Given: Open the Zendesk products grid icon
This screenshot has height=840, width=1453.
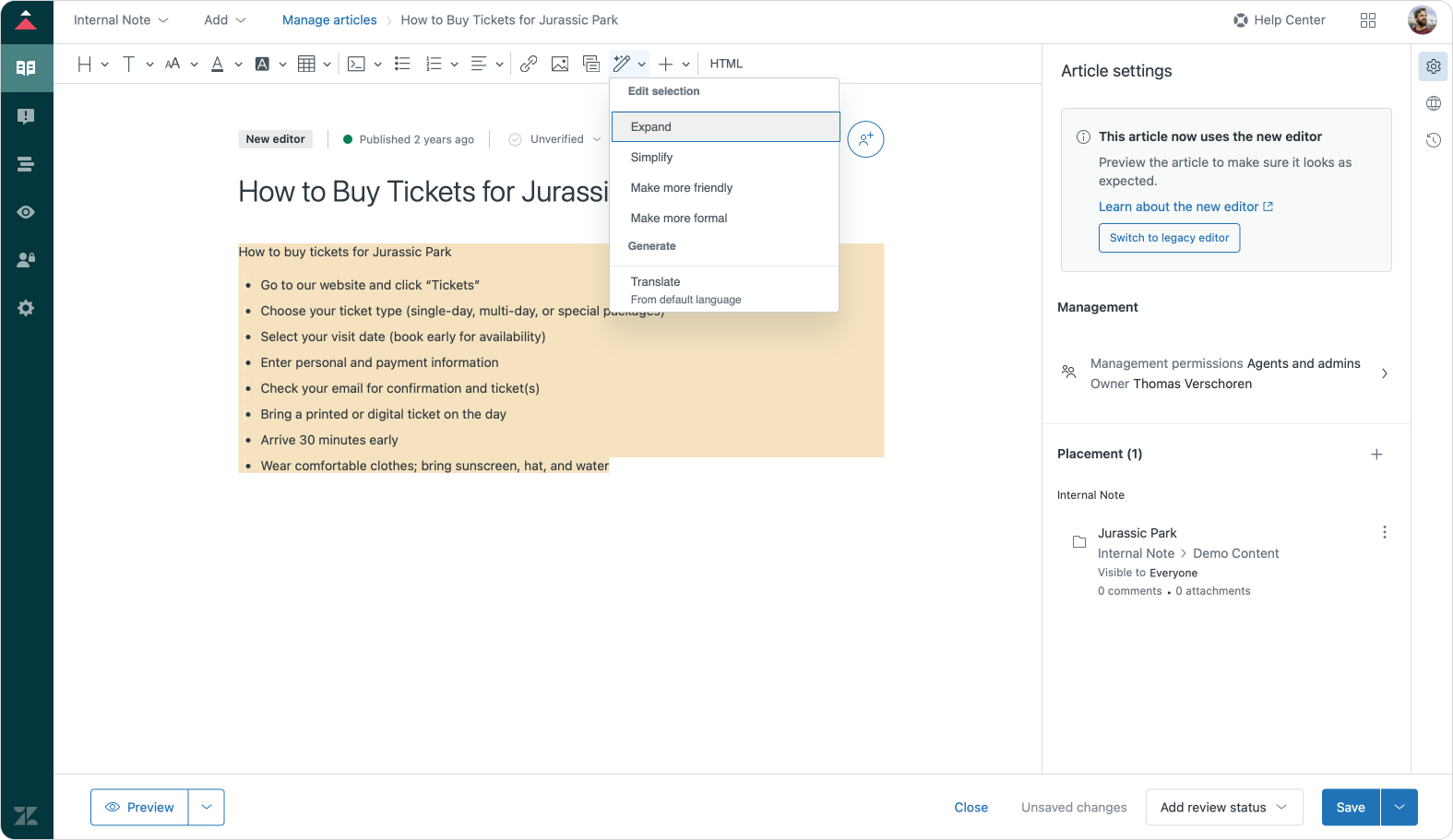Looking at the screenshot, I should point(1368,20).
